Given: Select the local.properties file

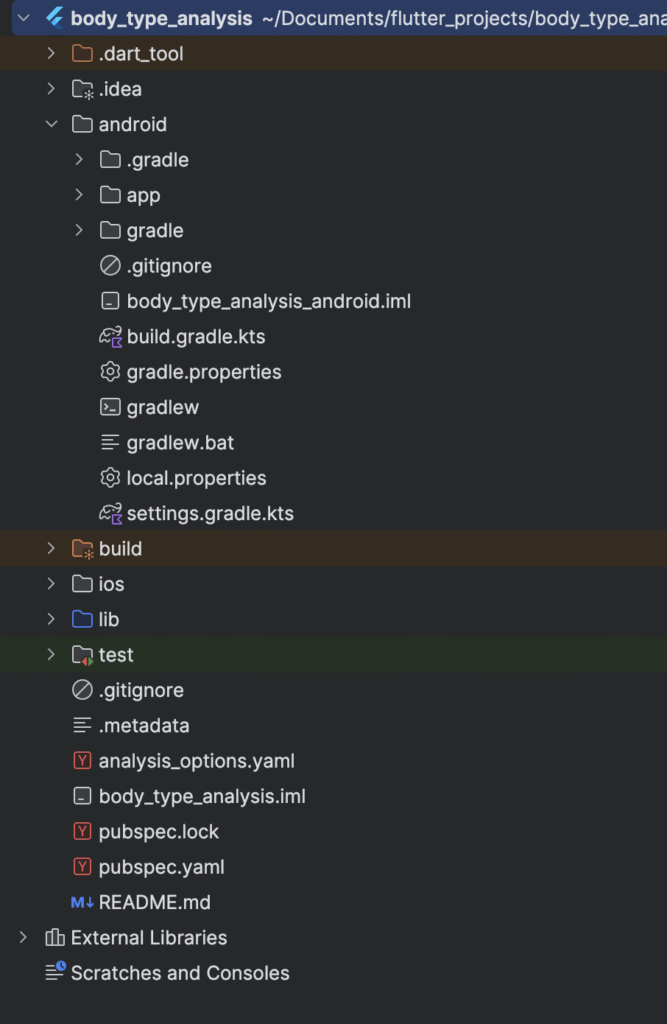Looking at the screenshot, I should [196, 478].
